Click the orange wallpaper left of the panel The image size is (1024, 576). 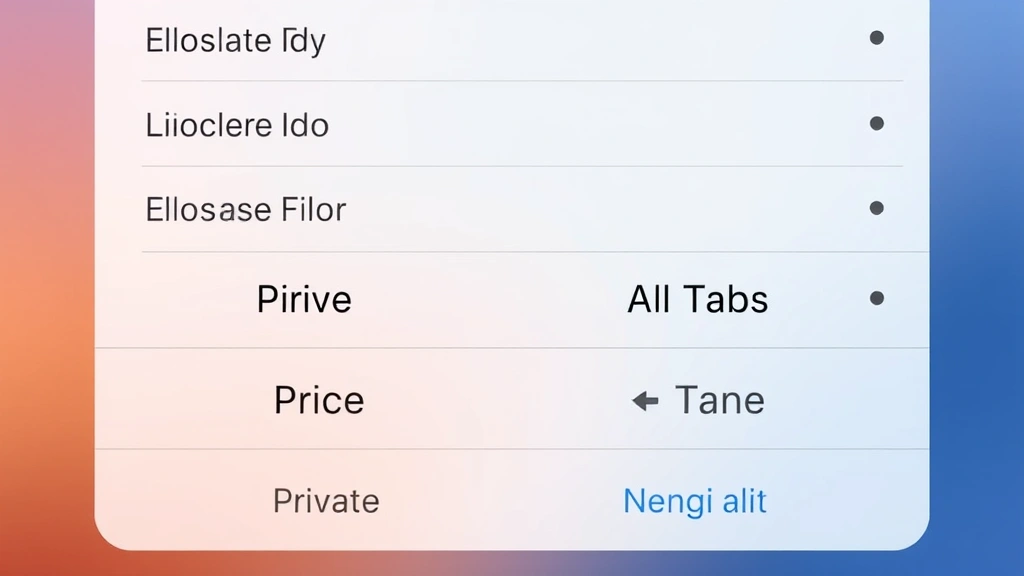pyautogui.click(x=45, y=300)
